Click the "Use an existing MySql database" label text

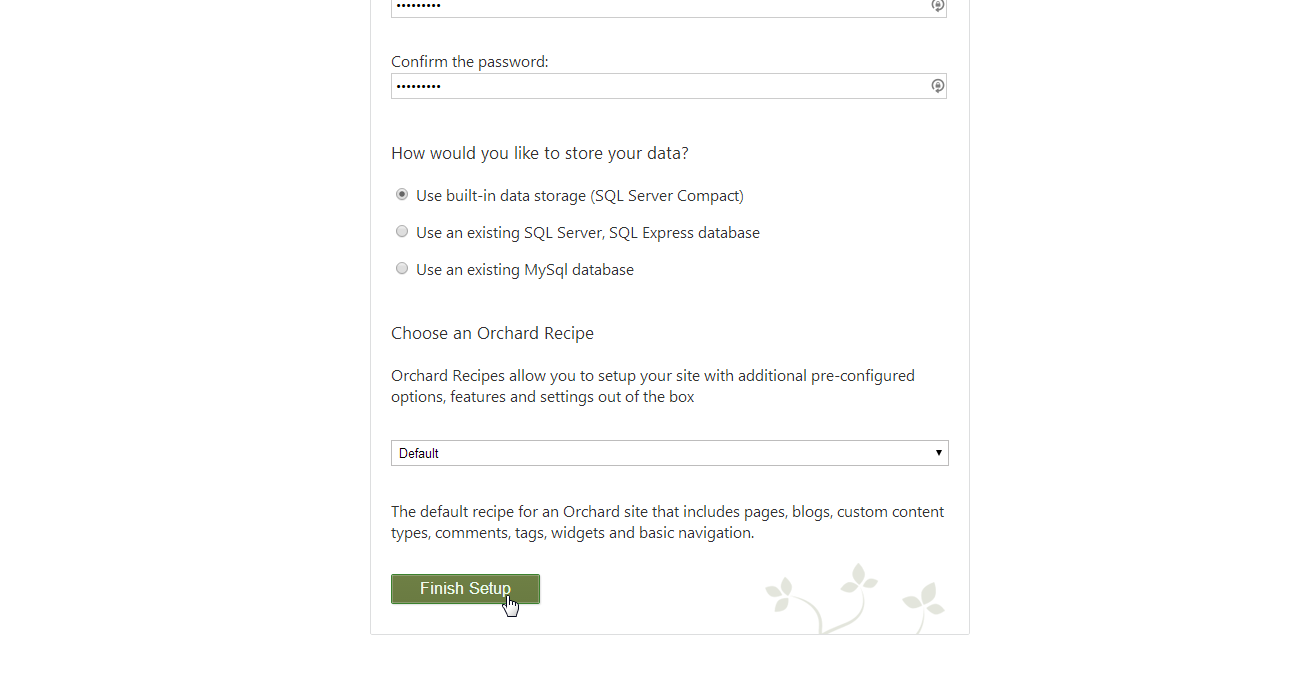click(525, 270)
